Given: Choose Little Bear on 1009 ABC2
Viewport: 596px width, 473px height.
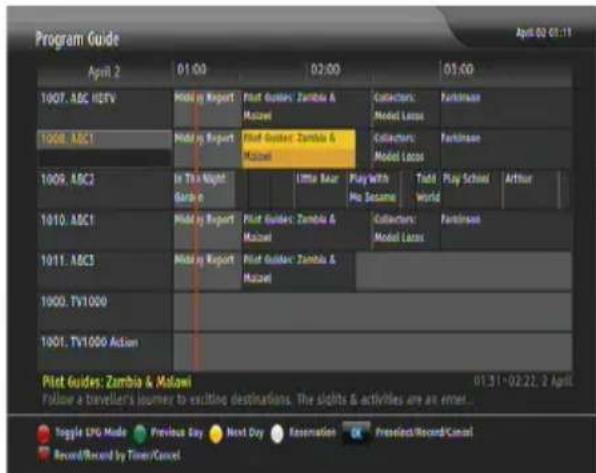Looking at the screenshot, I should click(x=321, y=189).
